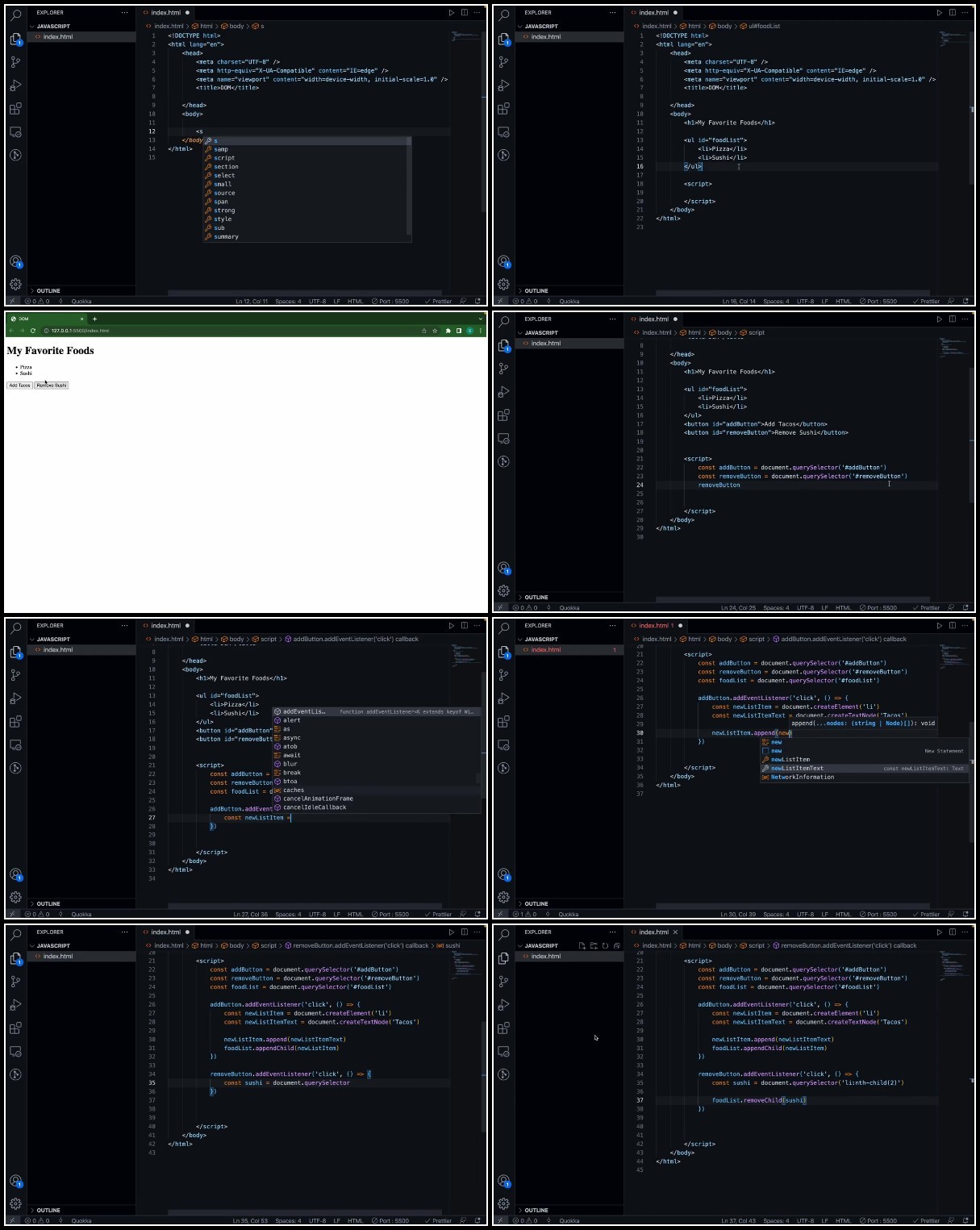Open Explorer icon in the window at Ln 35, Col 53
Image resolution: width=980 pixels, height=1230 pixels.
(15, 958)
